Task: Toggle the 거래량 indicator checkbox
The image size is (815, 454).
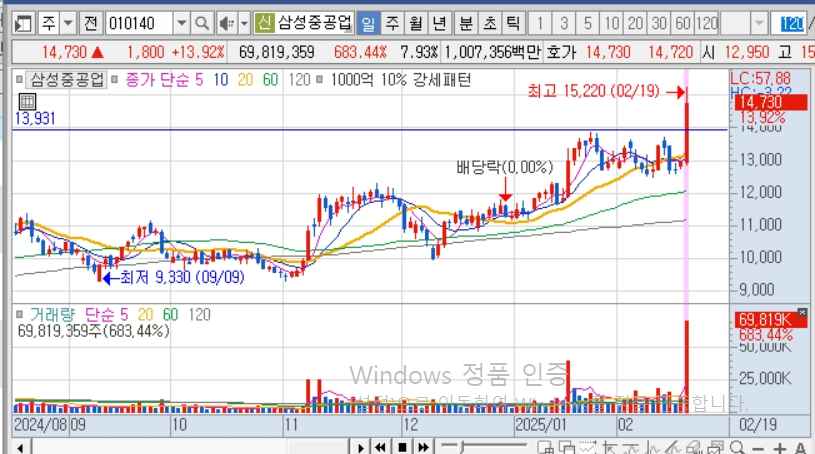Action: coord(19,314)
